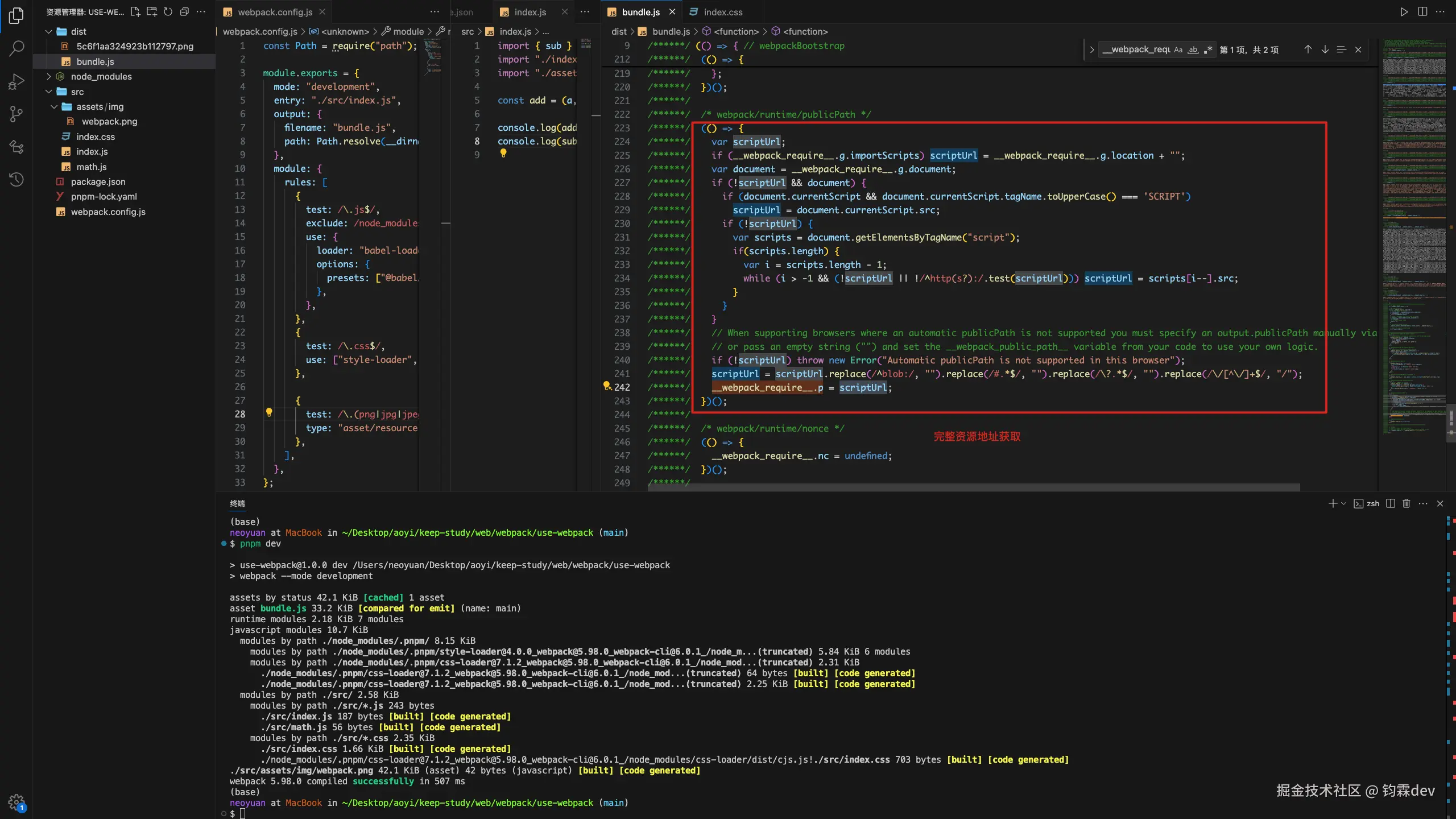Toggle Match Case in find widget
1456x819 pixels.
(1178, 49)
